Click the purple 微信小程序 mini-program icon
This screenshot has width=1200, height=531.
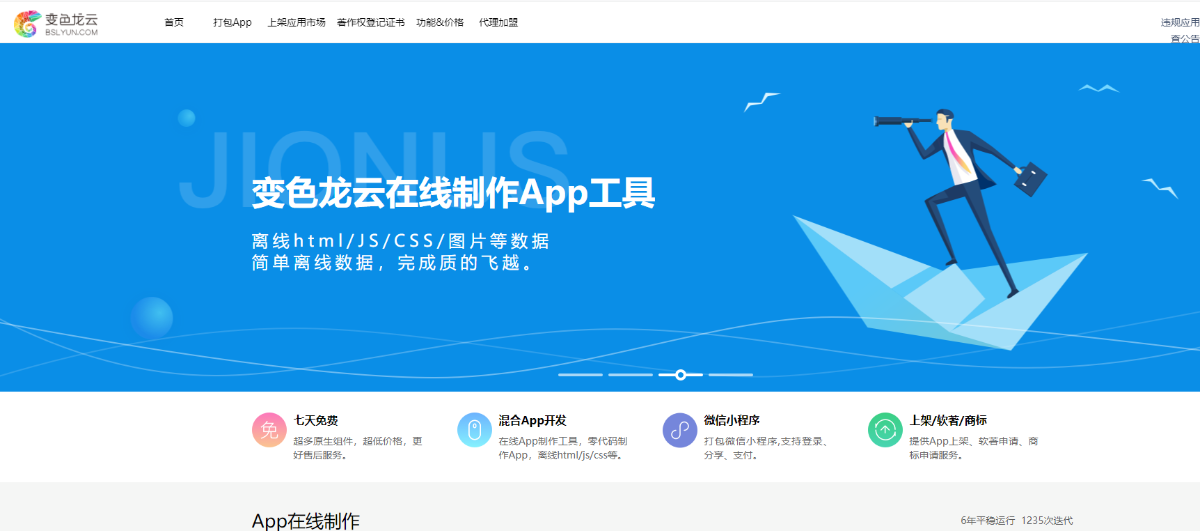[x=680, y=430]
